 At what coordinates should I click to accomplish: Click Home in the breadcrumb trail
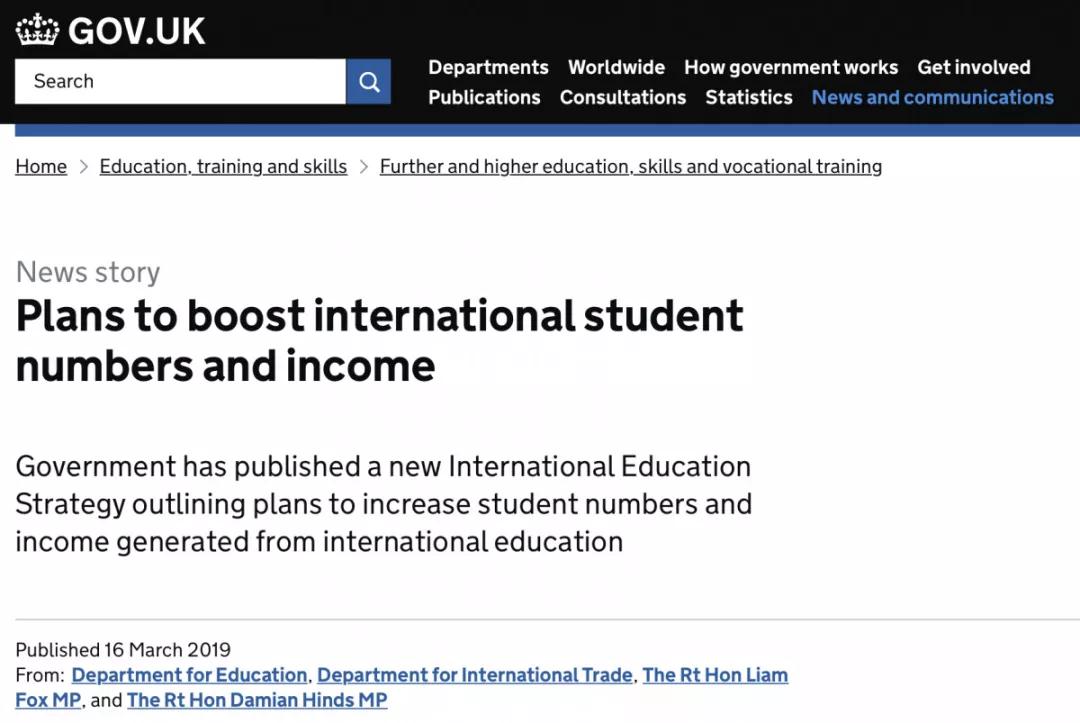click(41, 166)
